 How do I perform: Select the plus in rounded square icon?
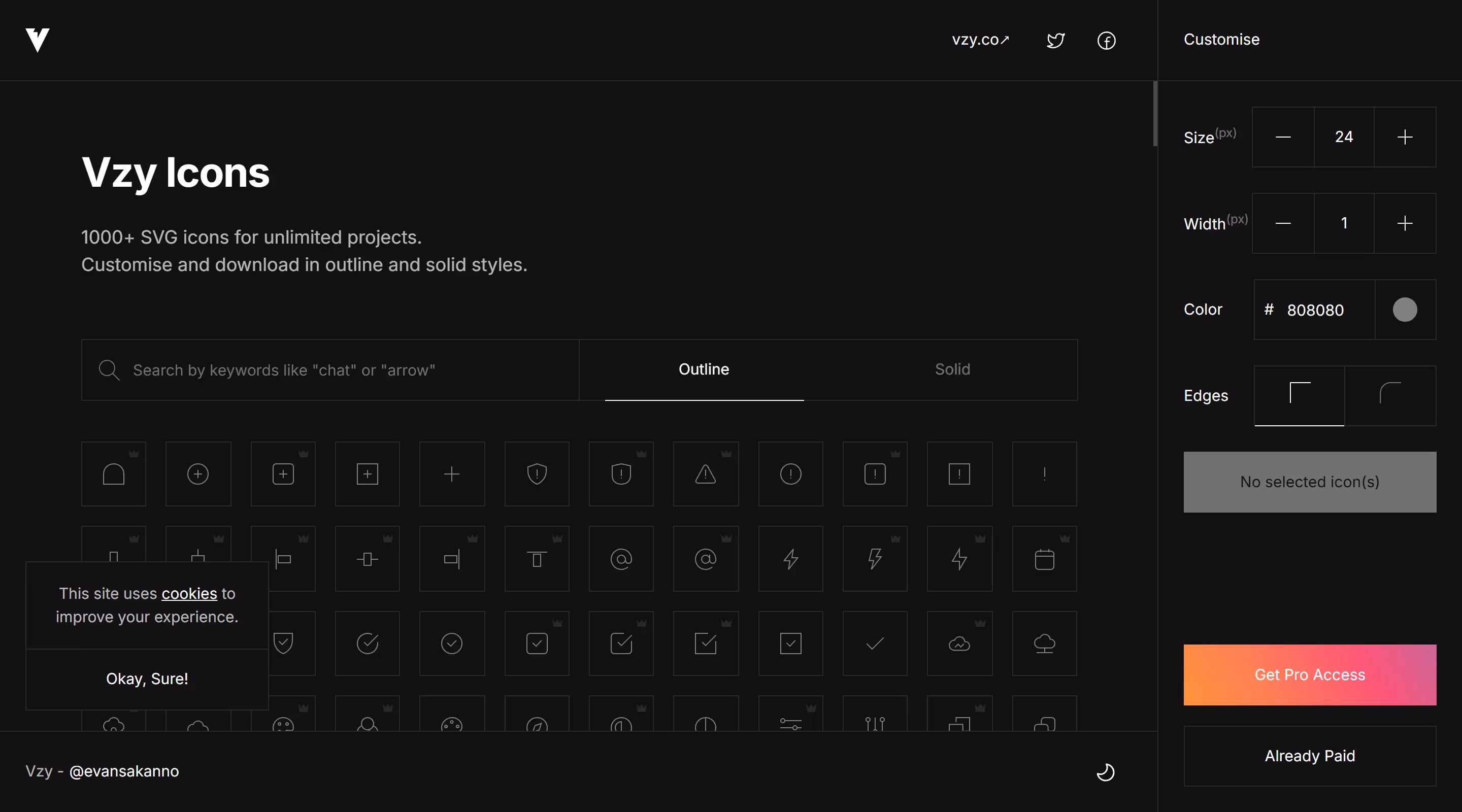(283, 474)
